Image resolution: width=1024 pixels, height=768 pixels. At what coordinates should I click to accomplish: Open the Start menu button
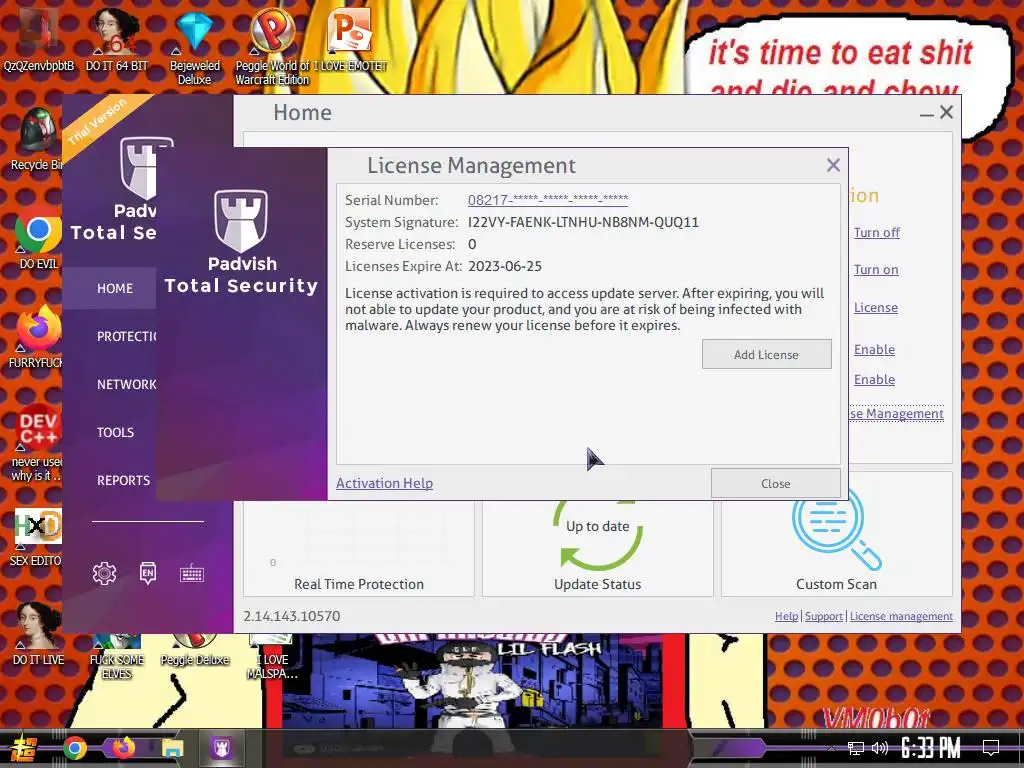click(24, 748)
